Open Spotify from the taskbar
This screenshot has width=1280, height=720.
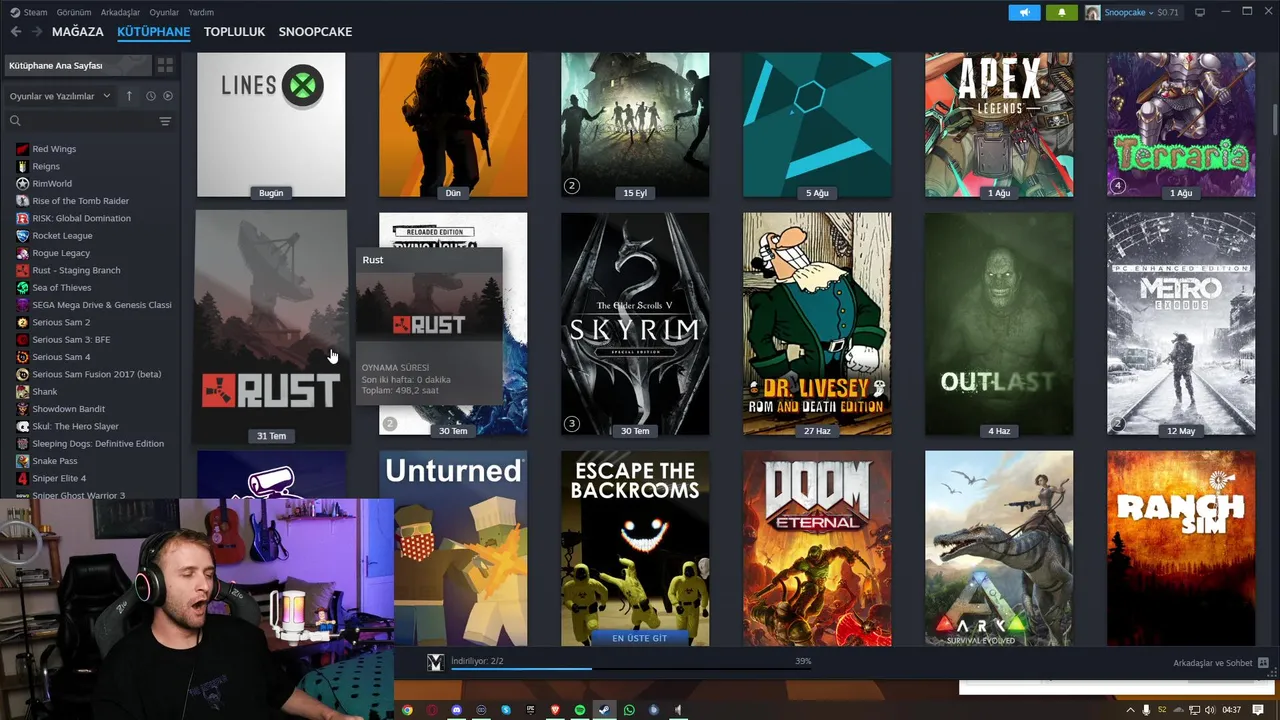[580, 710]
